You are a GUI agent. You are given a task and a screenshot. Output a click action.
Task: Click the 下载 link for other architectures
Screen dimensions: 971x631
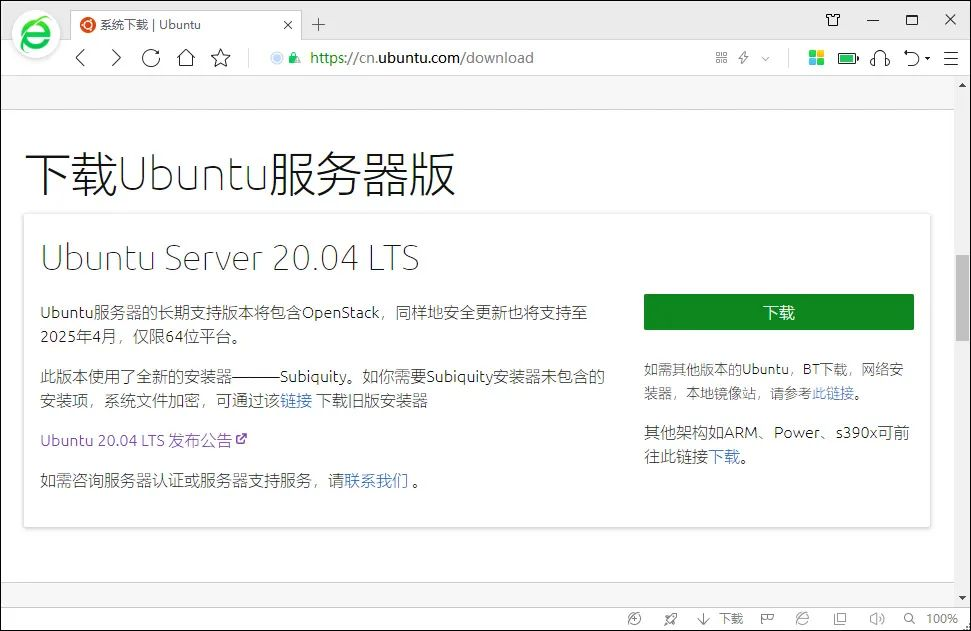pos(724,457)
